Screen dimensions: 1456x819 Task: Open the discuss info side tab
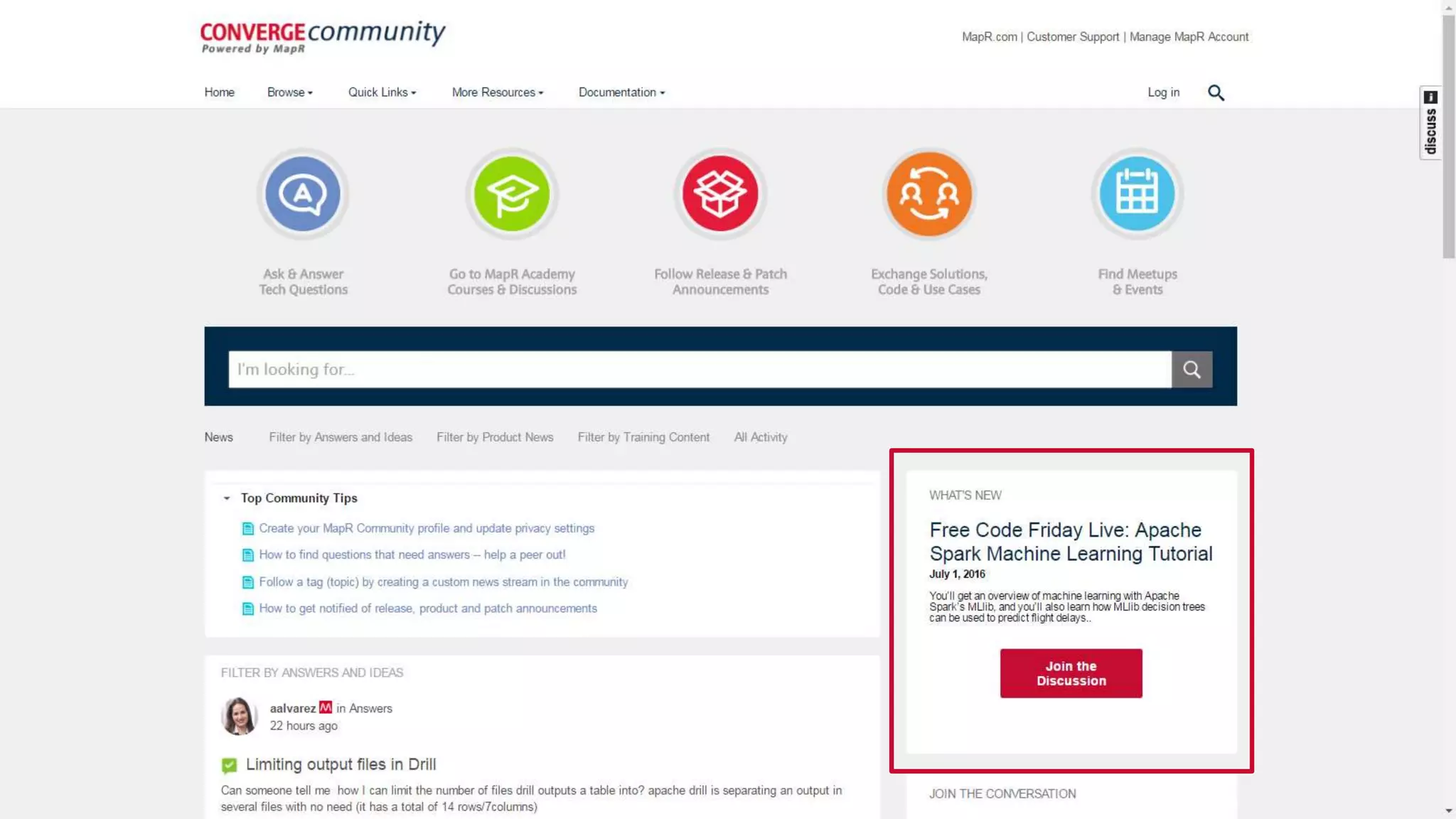pos(1430,123)
